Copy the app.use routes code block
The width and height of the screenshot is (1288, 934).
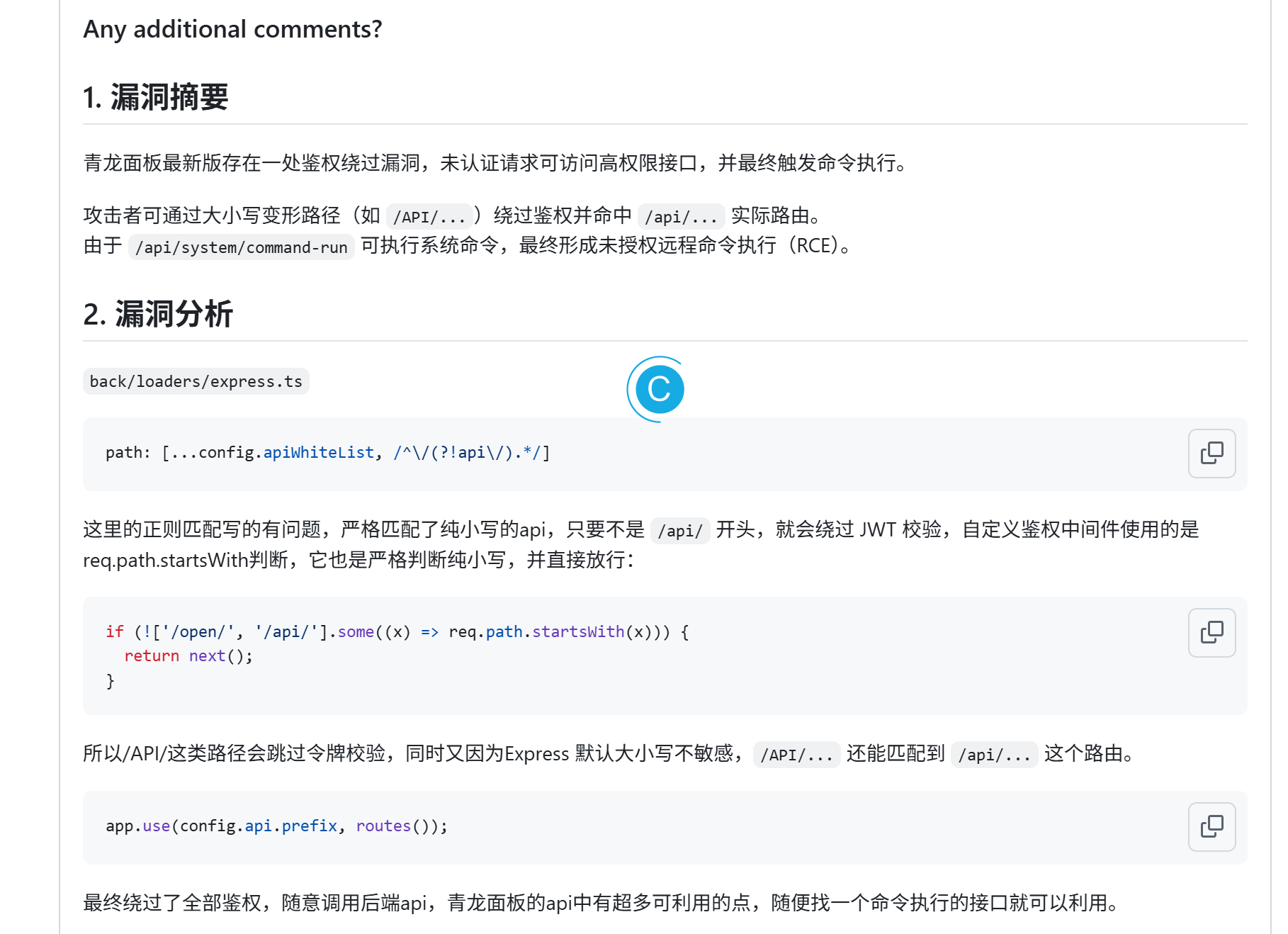(x=1211, y=826)
